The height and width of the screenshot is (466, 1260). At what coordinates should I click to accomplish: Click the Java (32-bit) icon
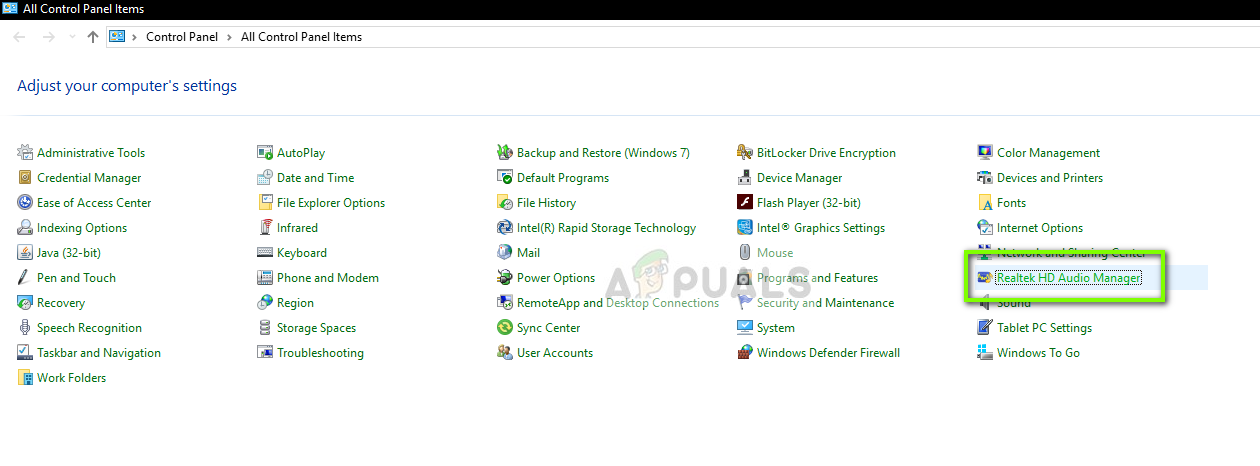25,252
